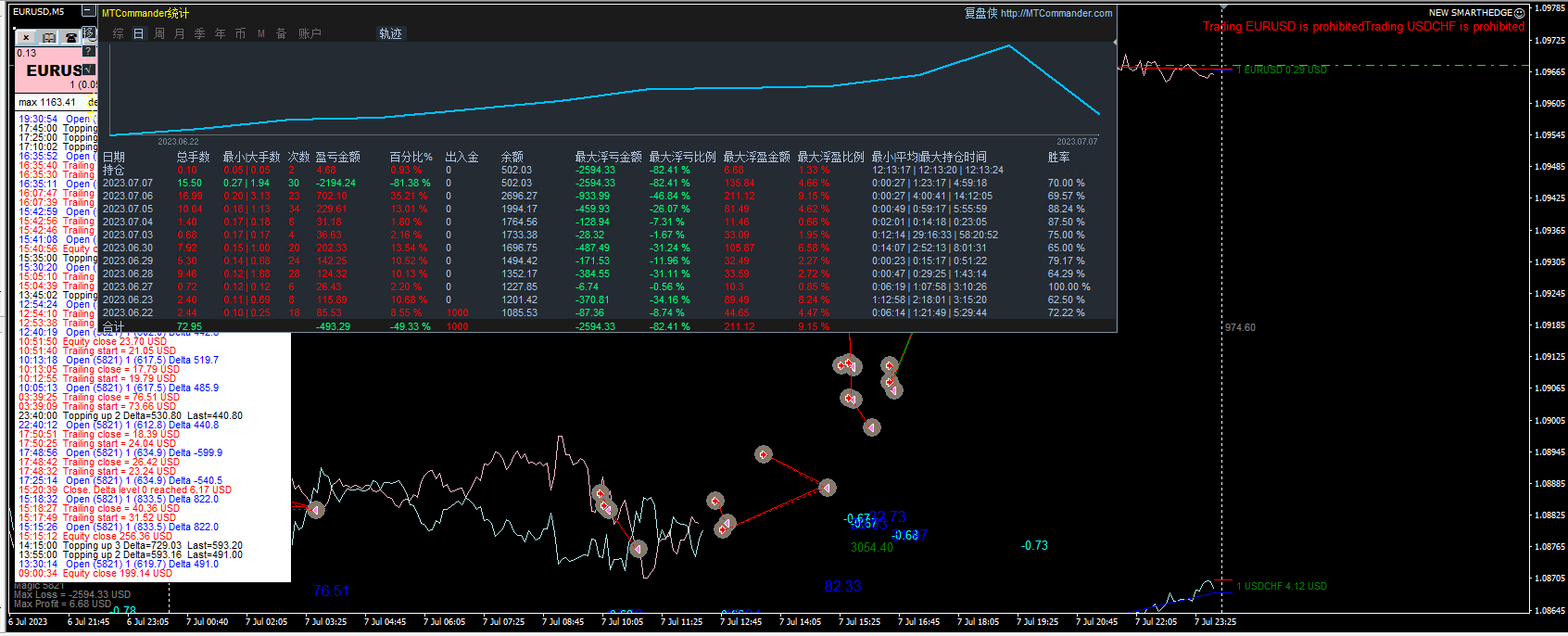Select the 周 weekly statistics tab

click(x=158, y=33)
